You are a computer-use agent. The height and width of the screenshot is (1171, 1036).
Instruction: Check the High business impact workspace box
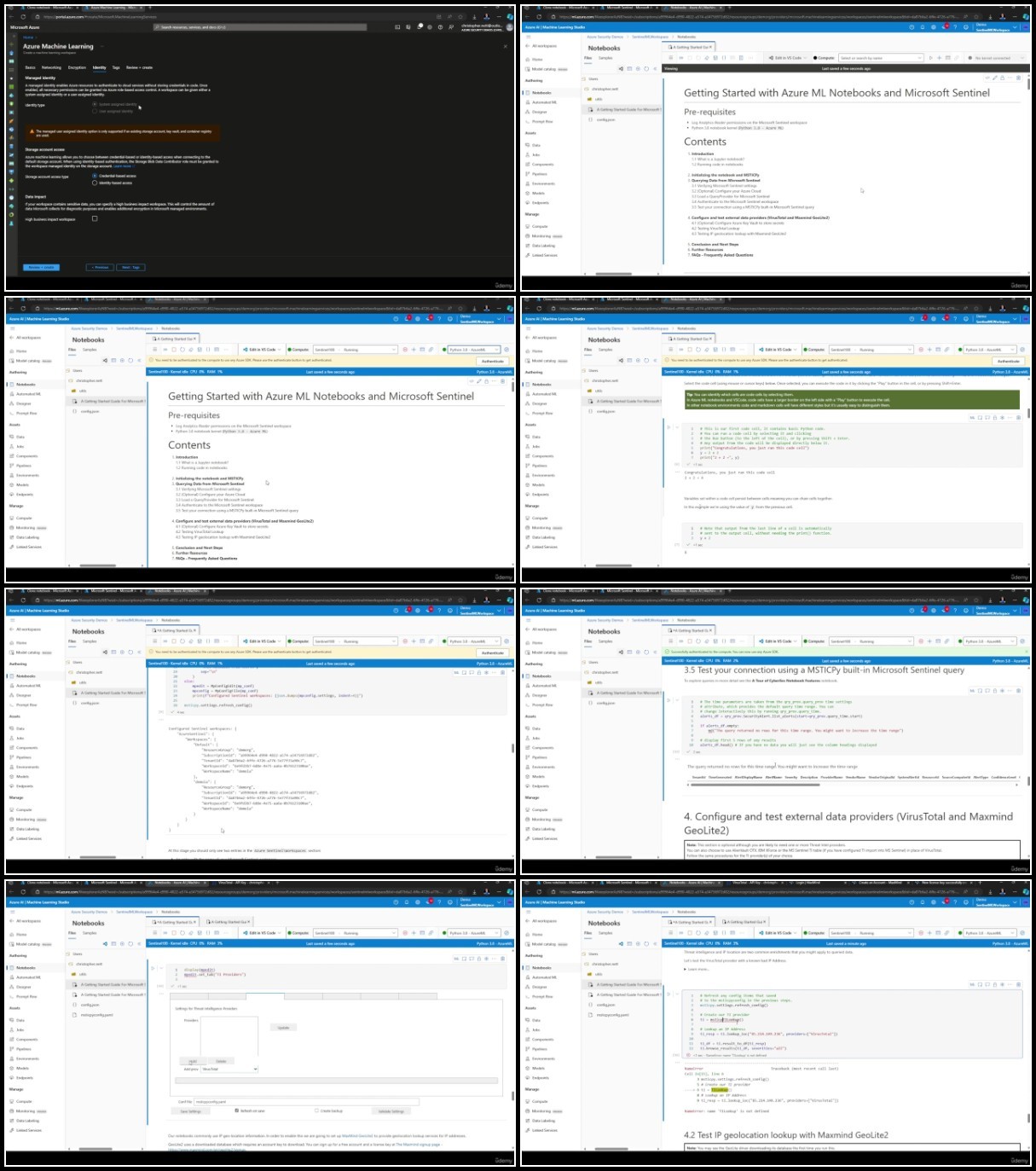point(95,218)
